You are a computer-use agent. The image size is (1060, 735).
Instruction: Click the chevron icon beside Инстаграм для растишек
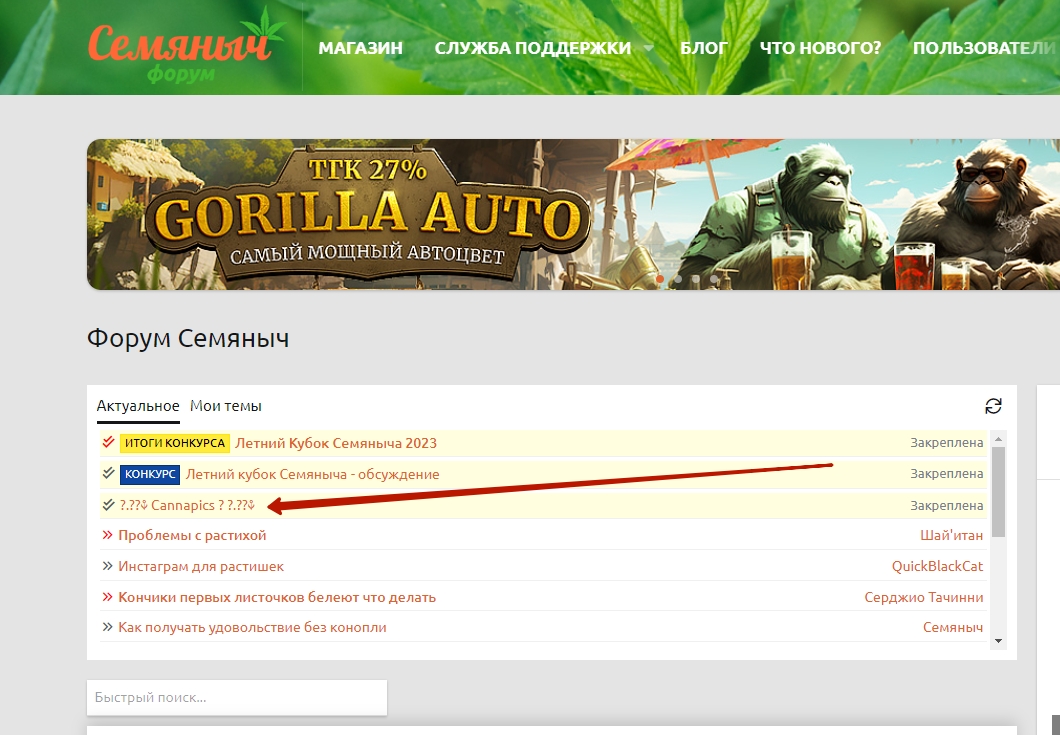(x=107, y=567)
